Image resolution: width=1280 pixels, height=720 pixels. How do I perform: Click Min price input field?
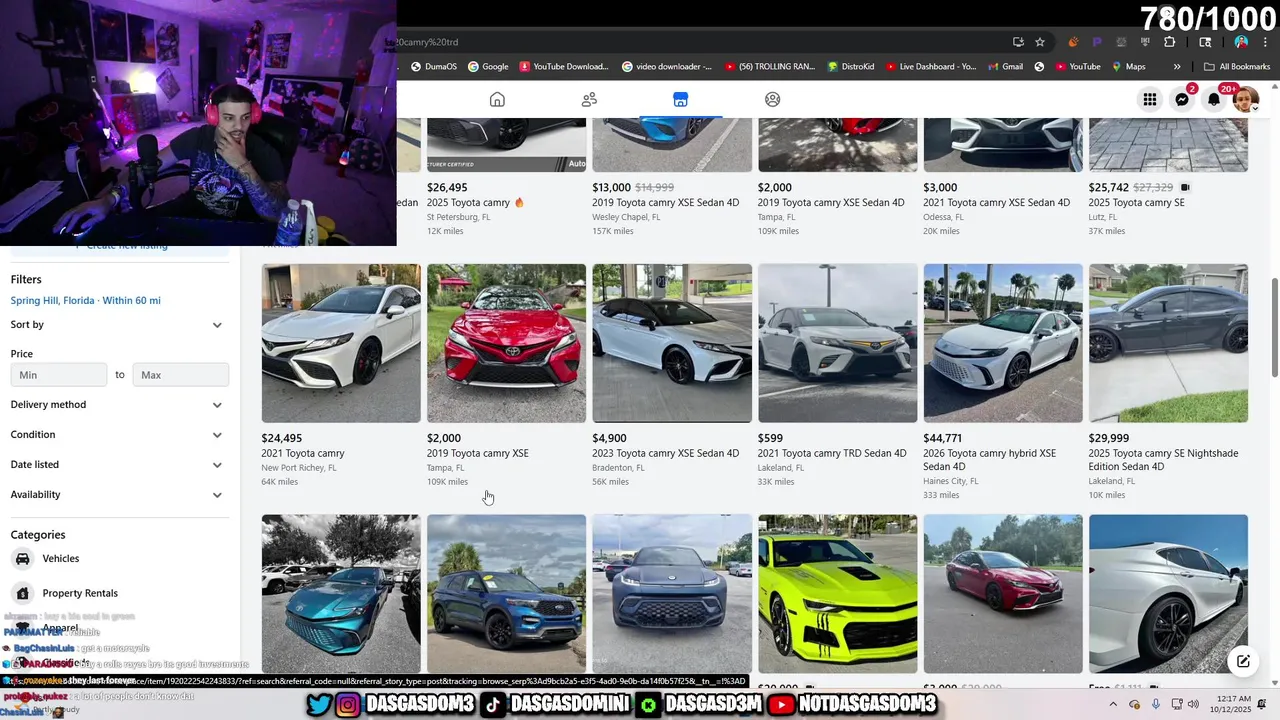point(59,375)
